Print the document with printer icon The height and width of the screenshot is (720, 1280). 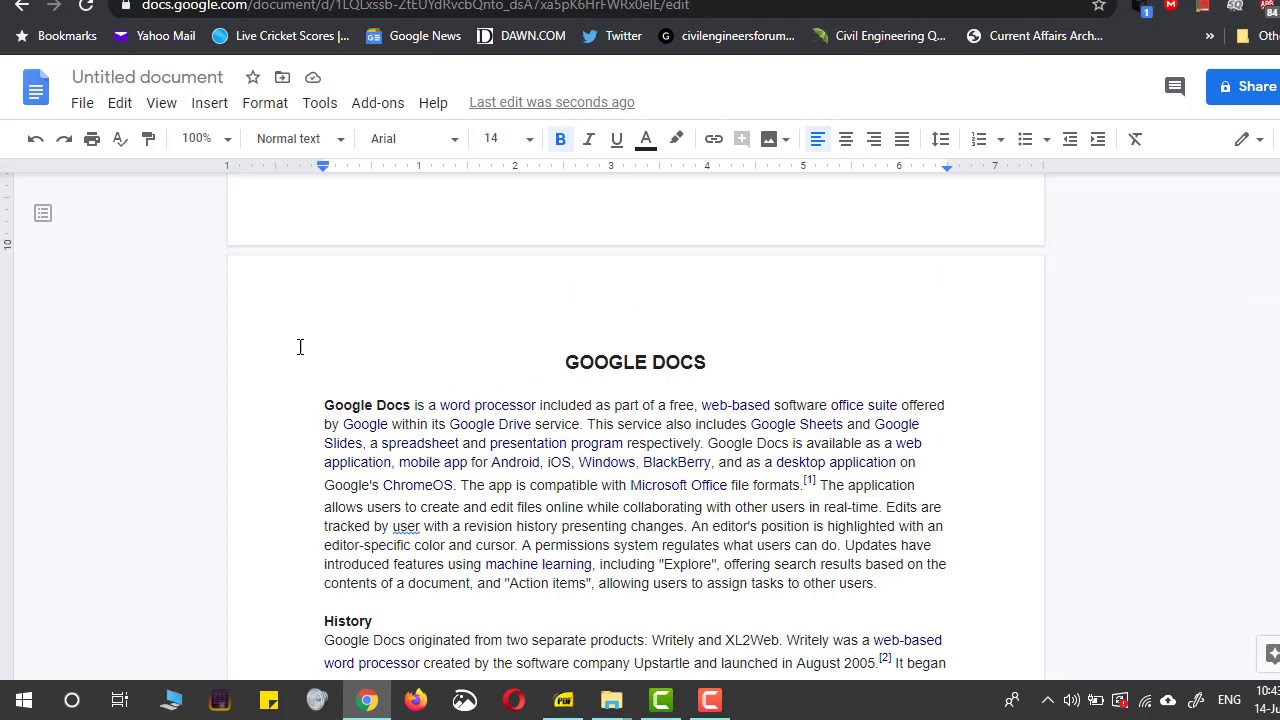pos(92,139)
